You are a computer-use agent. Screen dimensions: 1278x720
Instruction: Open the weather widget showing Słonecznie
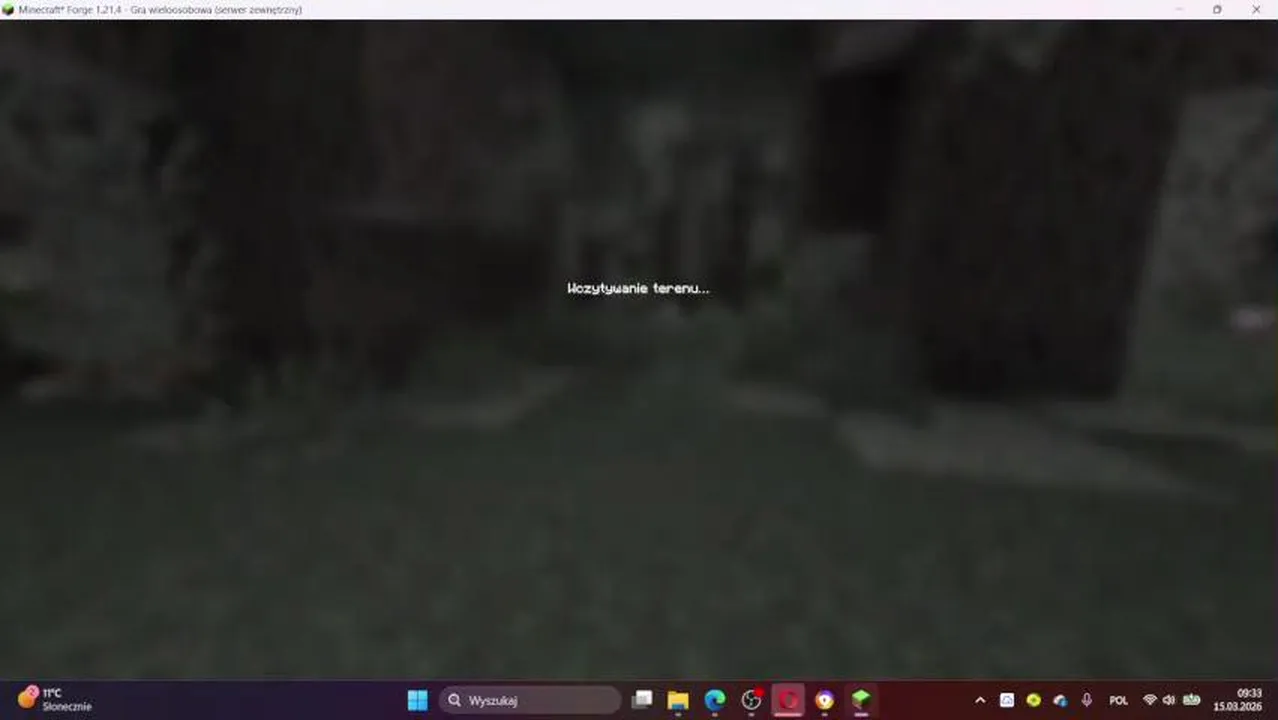click(55, 700)
